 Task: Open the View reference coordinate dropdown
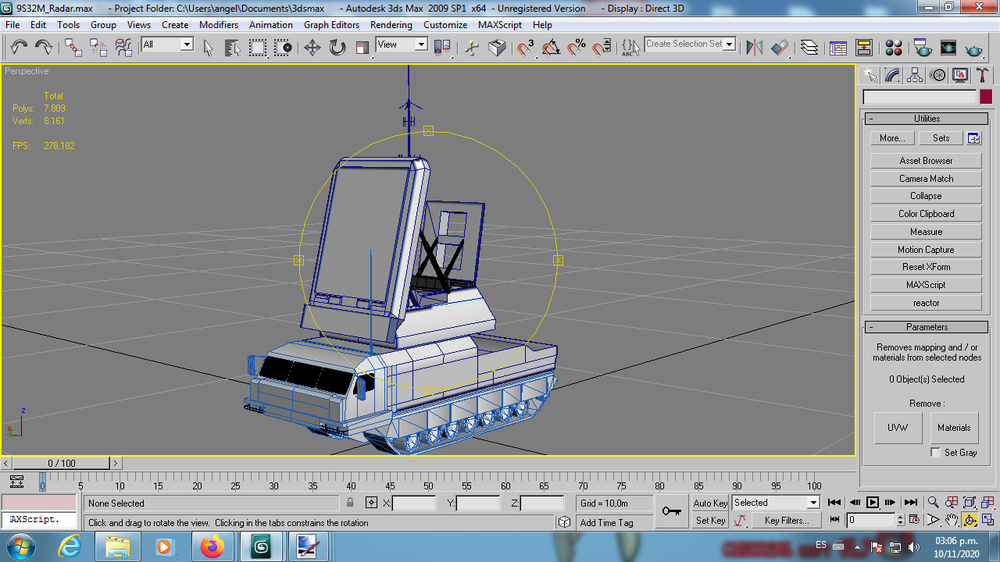tap(401, 45)
